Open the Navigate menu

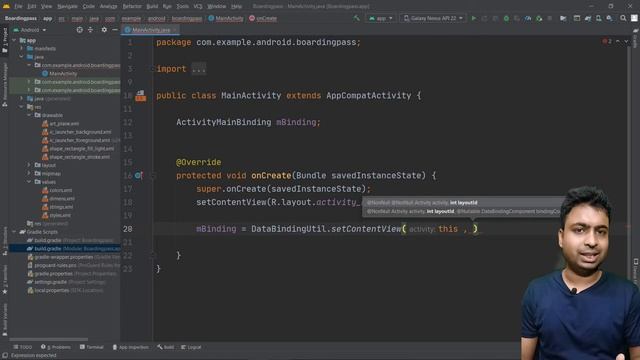pyautogui.click(x=67, y=7)
